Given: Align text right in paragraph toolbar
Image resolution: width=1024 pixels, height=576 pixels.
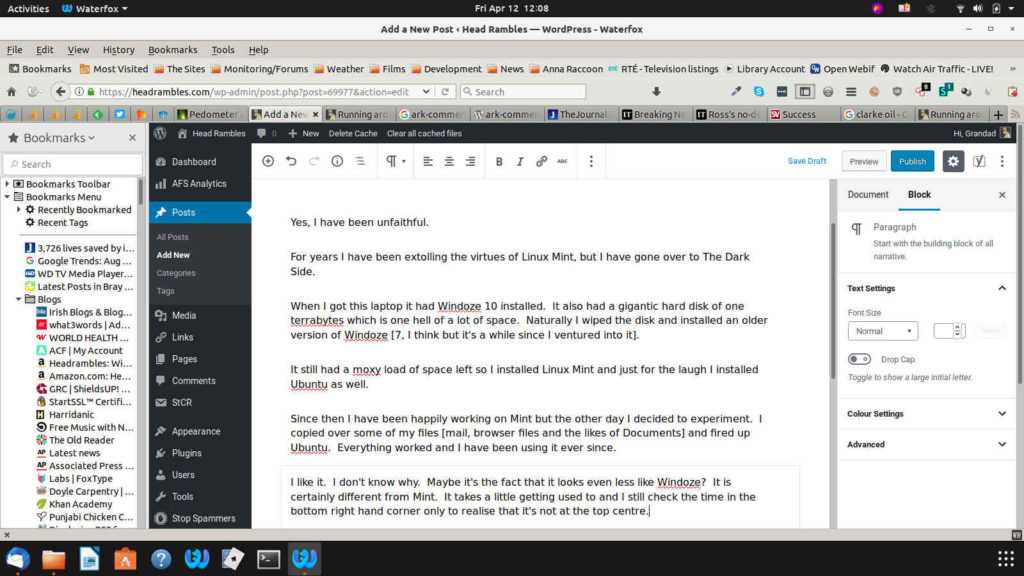Looking at the screenshot, I should pos(470,161).
